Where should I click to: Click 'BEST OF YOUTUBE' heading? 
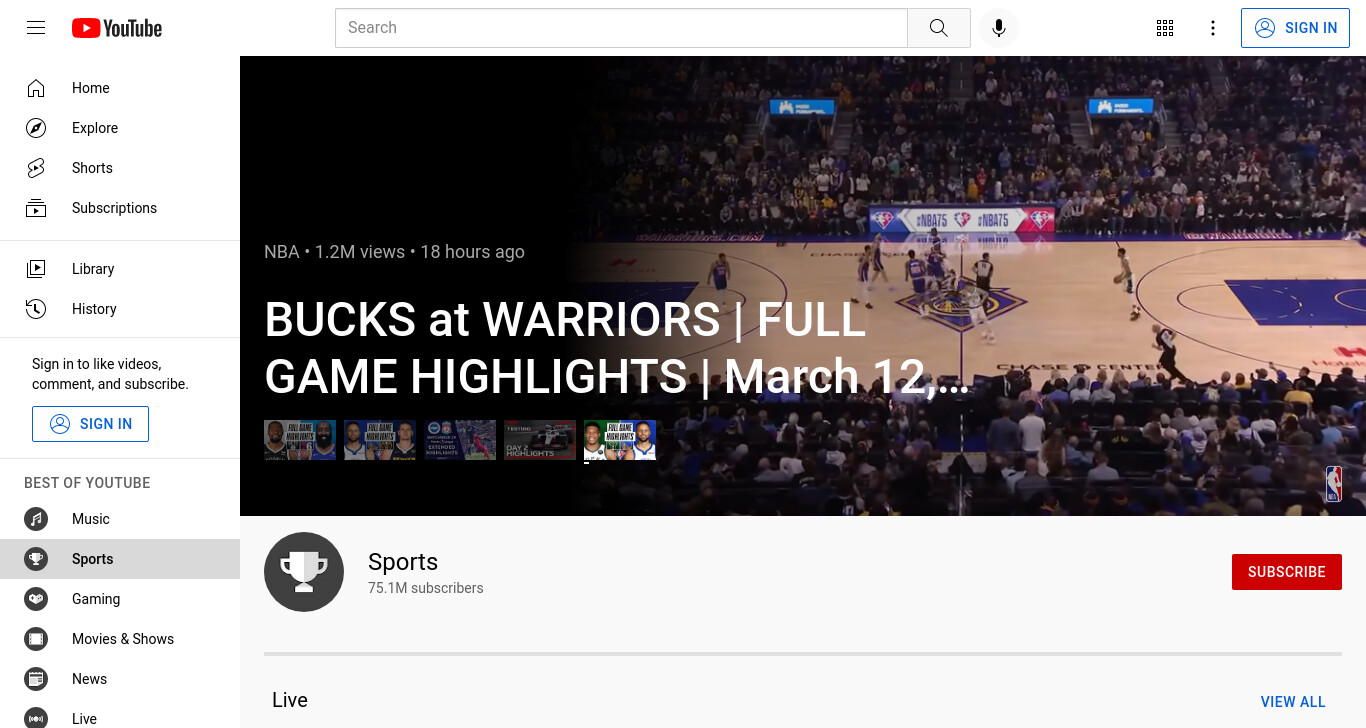click(87, 483)
